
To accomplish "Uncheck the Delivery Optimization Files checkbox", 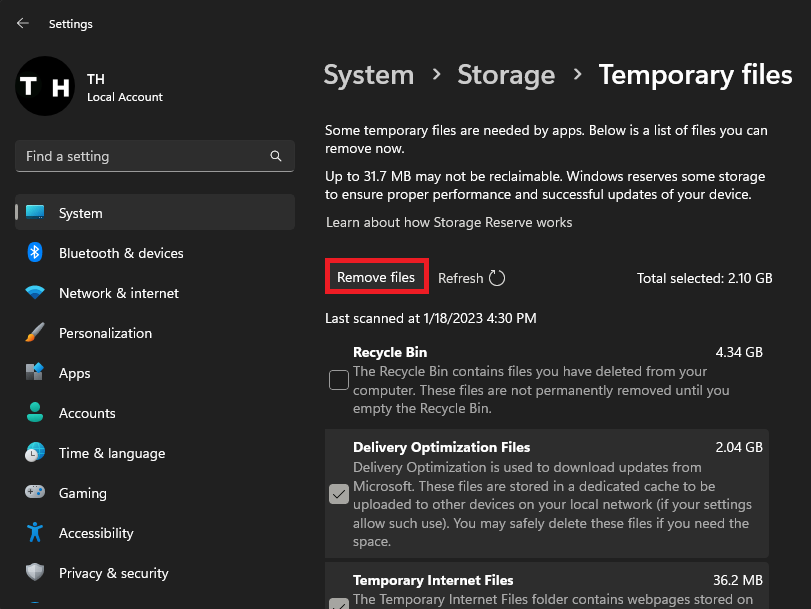I will tap(339, 494).
